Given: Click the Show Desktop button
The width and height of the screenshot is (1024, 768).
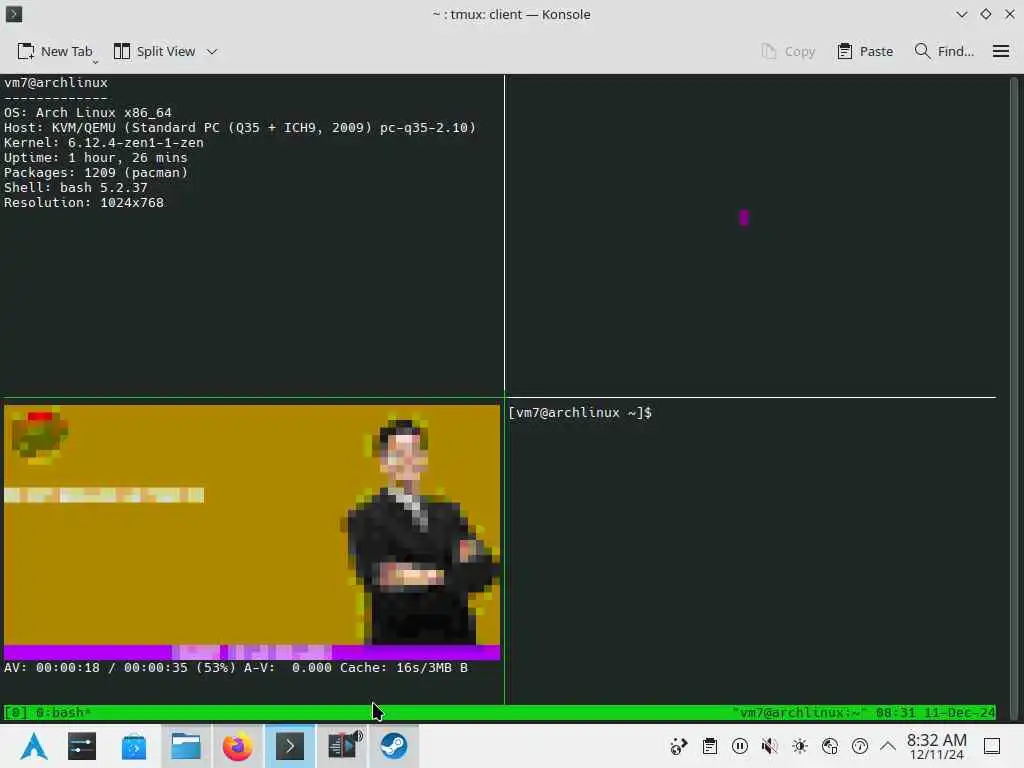Looking at the screenshot, I should (x=992, y=746).
